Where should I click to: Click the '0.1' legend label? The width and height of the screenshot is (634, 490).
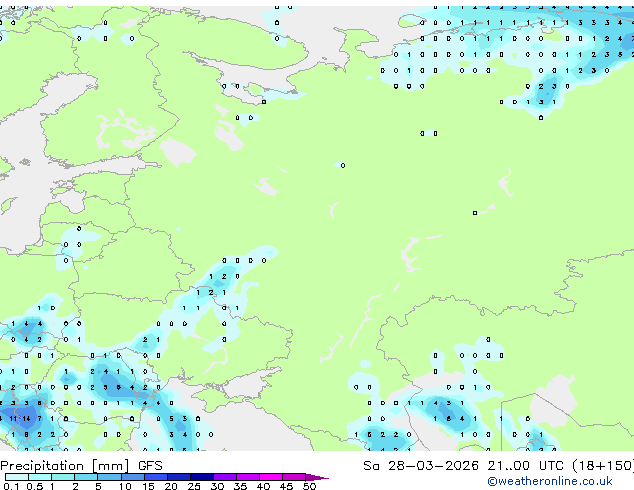(x=11, y=486)
